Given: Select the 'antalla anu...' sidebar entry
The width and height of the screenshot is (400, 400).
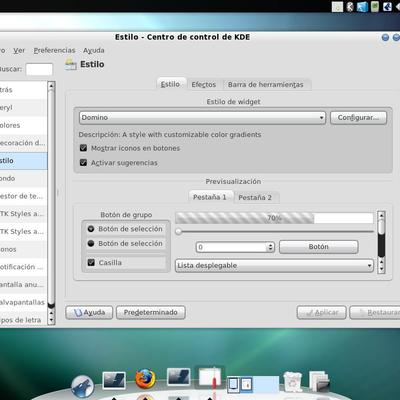Looking at the screenshot, I should [23, 284].
